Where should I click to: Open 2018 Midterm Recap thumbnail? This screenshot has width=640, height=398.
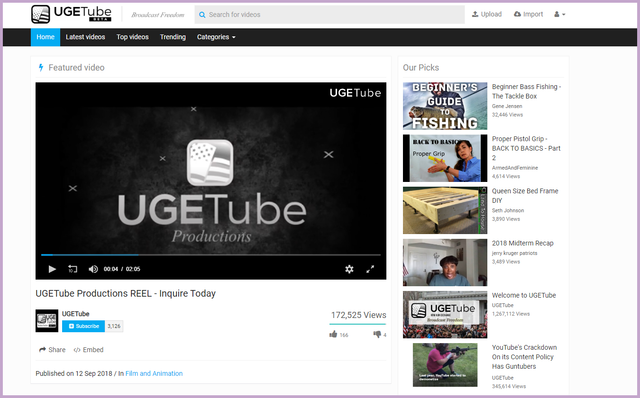[445, 262]
